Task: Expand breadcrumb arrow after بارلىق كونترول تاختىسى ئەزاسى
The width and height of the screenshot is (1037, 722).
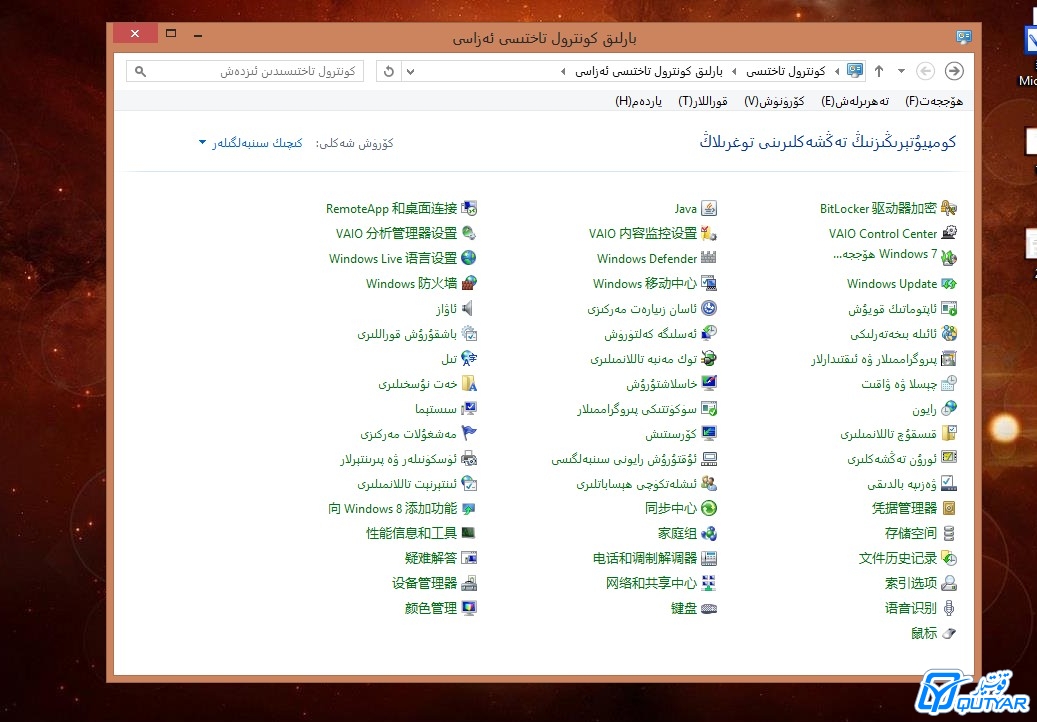Action: point(563,71)
